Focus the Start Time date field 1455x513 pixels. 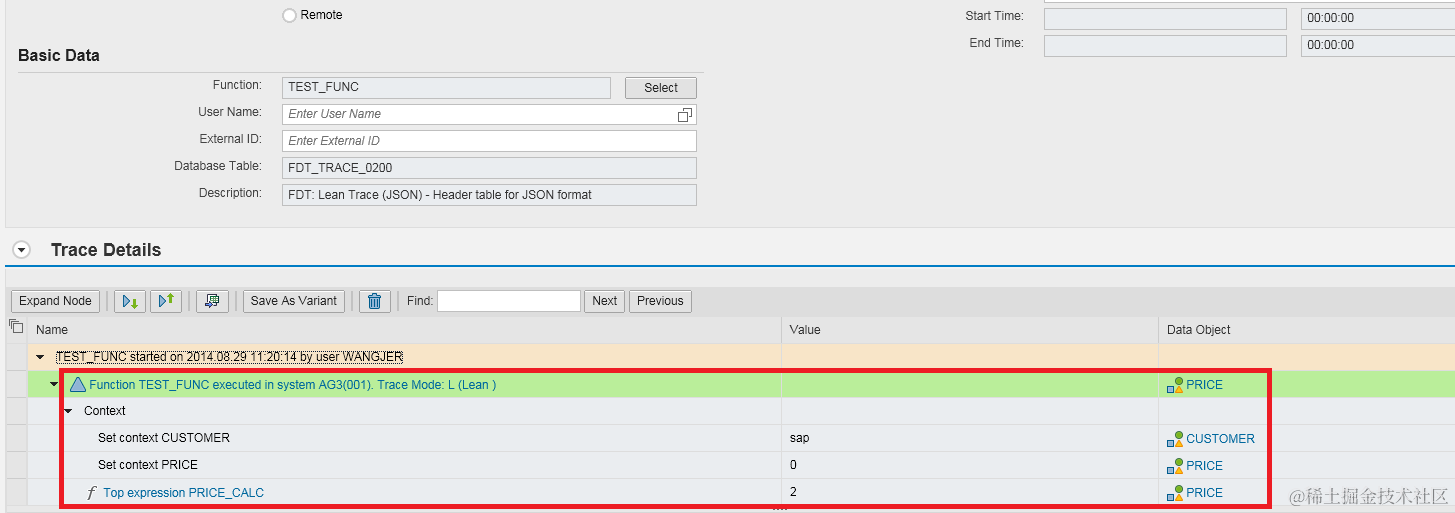[x=1165, y=18]
